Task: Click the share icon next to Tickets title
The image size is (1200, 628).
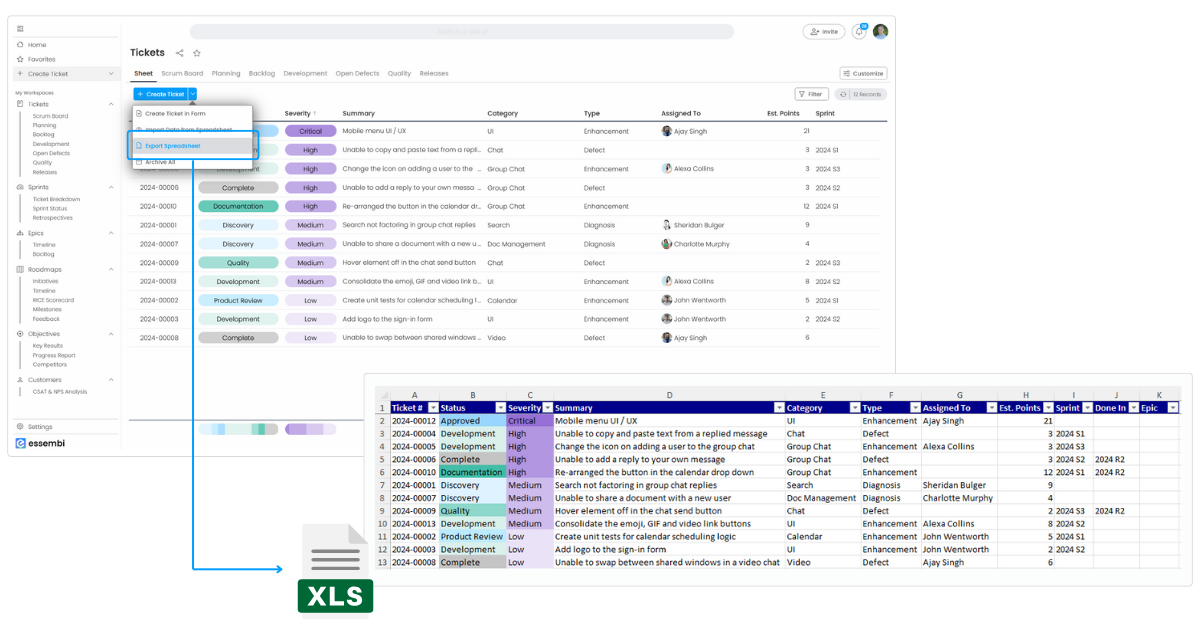Action: point(178,52)
